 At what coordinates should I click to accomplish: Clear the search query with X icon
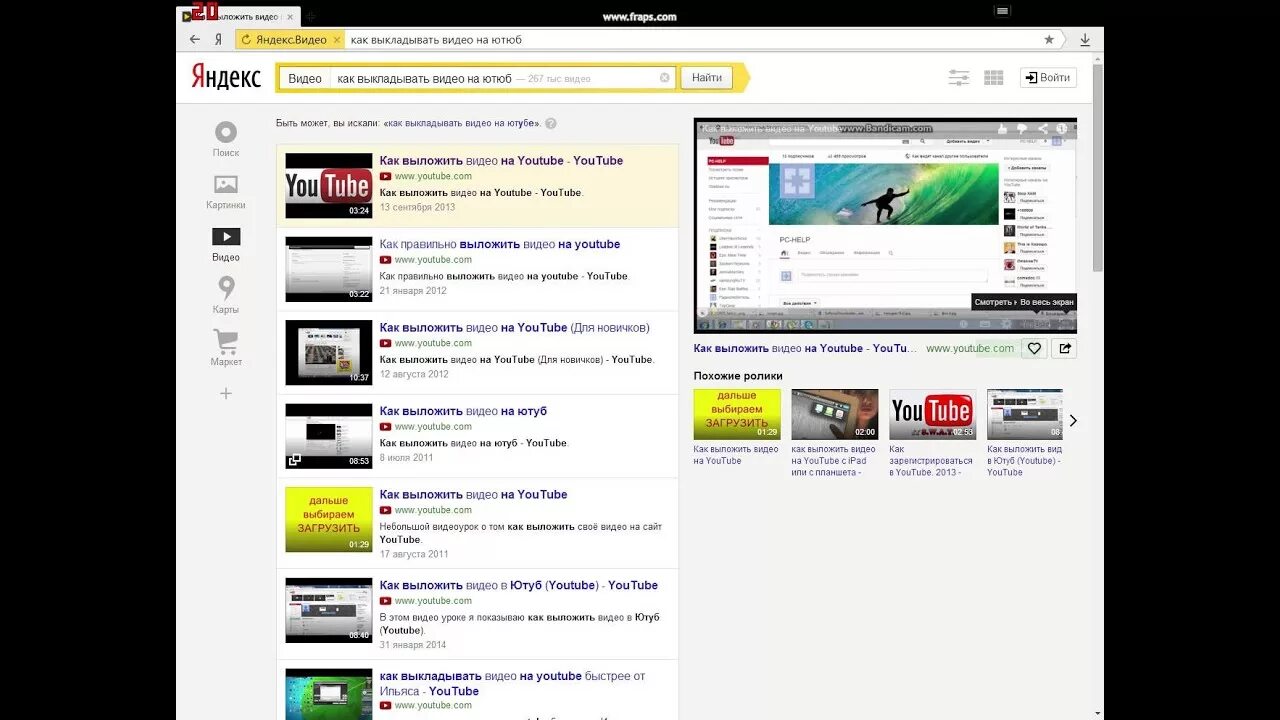664,78
